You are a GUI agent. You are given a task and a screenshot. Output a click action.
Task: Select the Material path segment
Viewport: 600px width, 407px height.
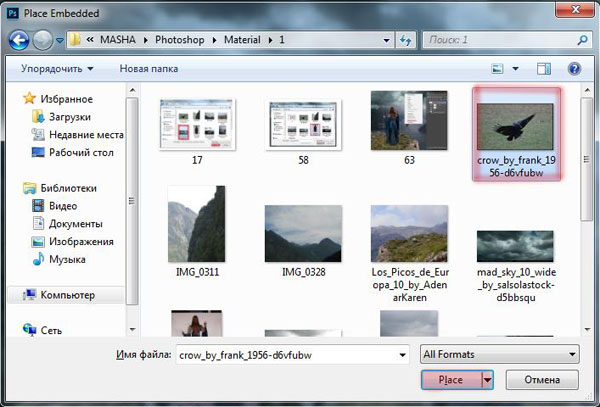pos(242,40)
